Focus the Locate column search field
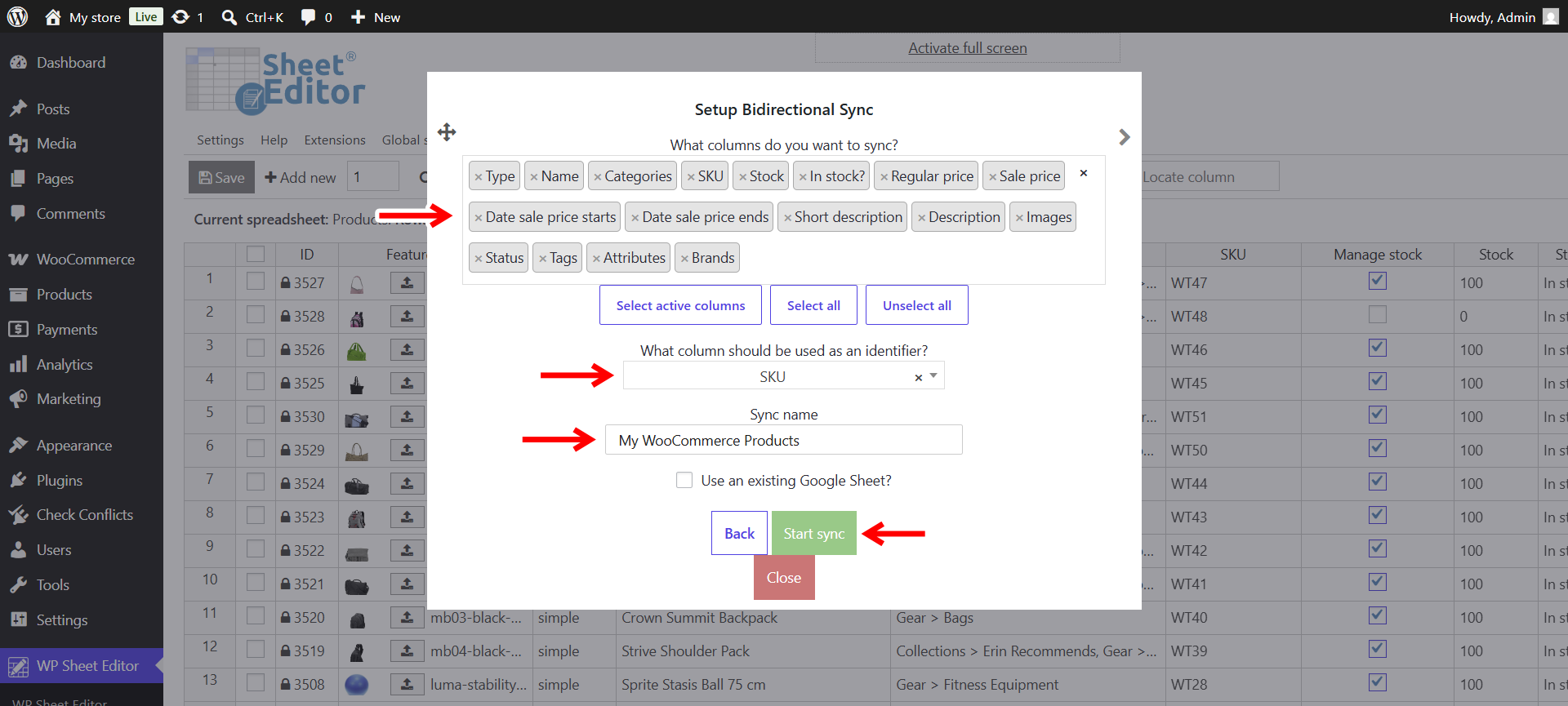Screen dimensions: 1568x706 click(1210, 177)
